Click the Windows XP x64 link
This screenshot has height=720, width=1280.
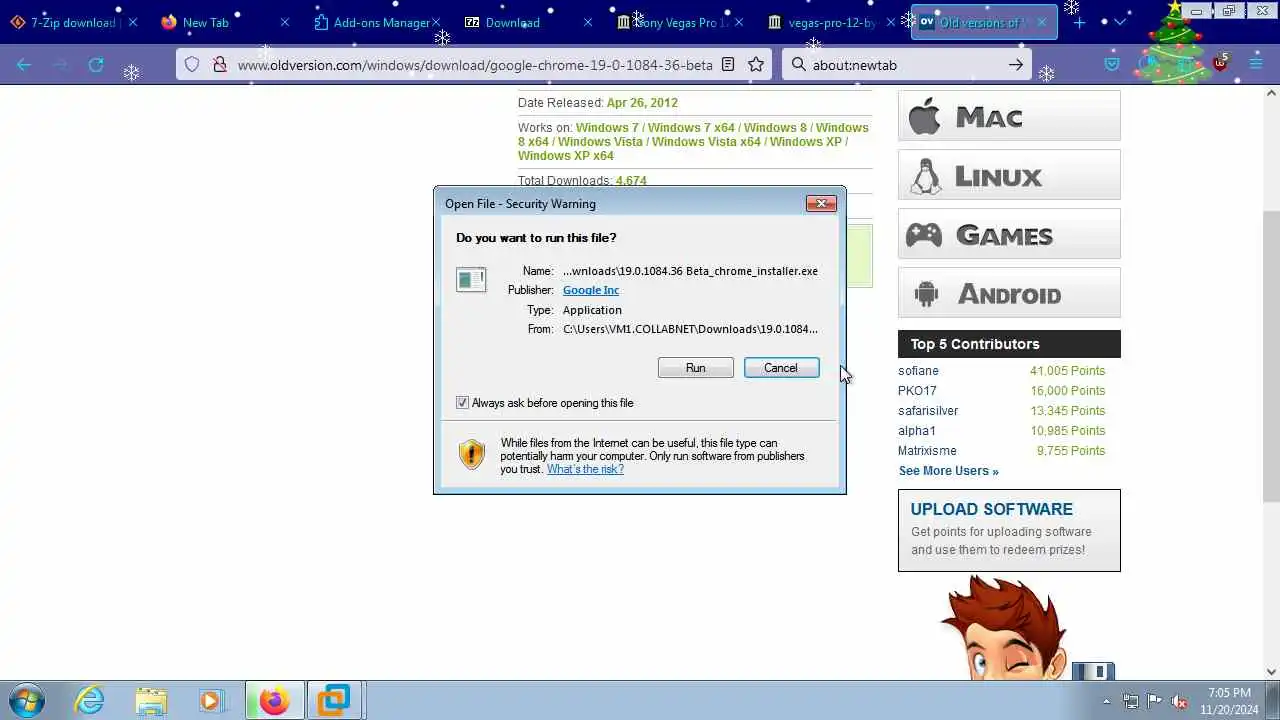point(566,156)
